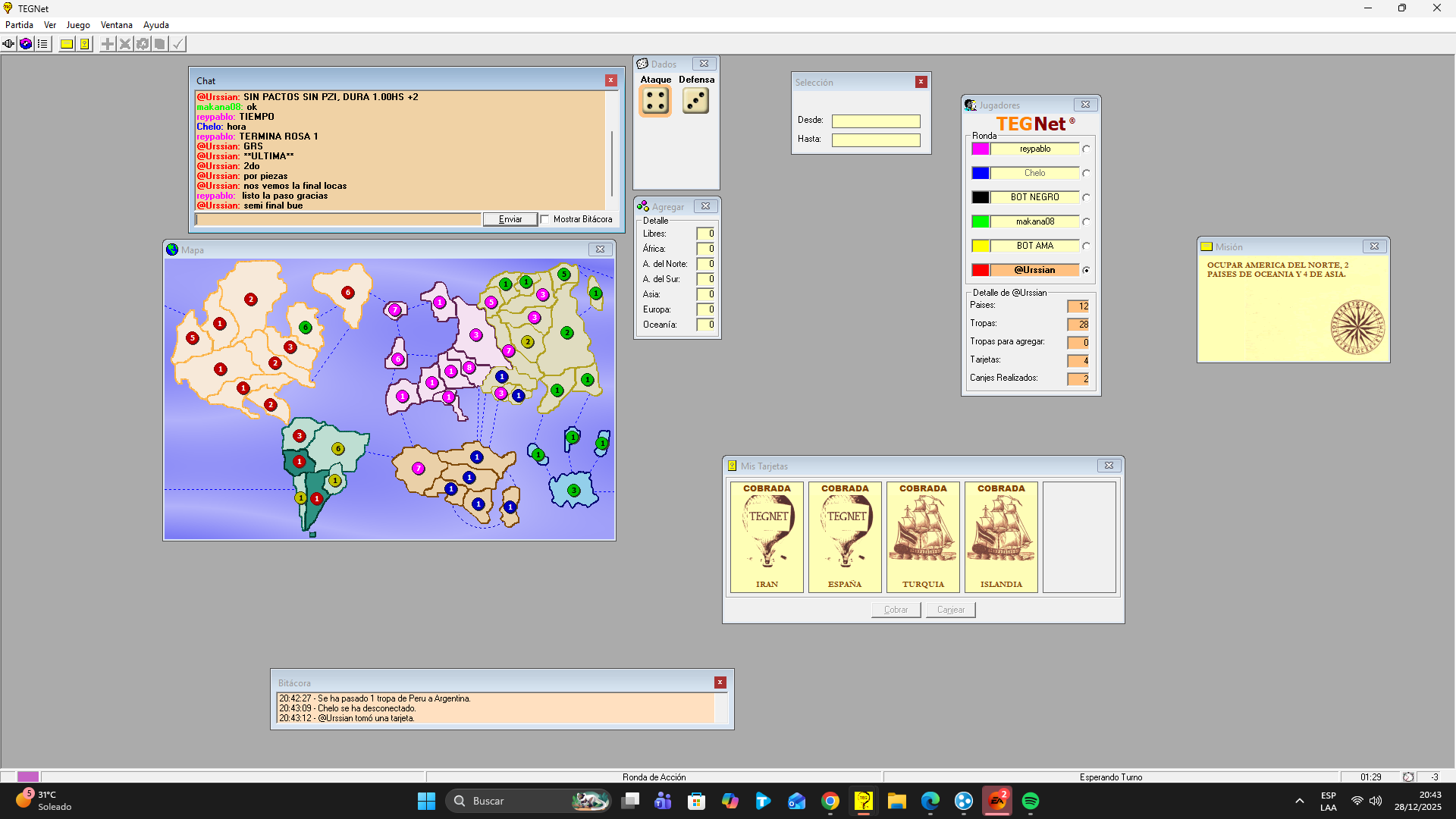Click the Desde selection field
Screen dimensions: 1456x819
click(x=876, y=121)
